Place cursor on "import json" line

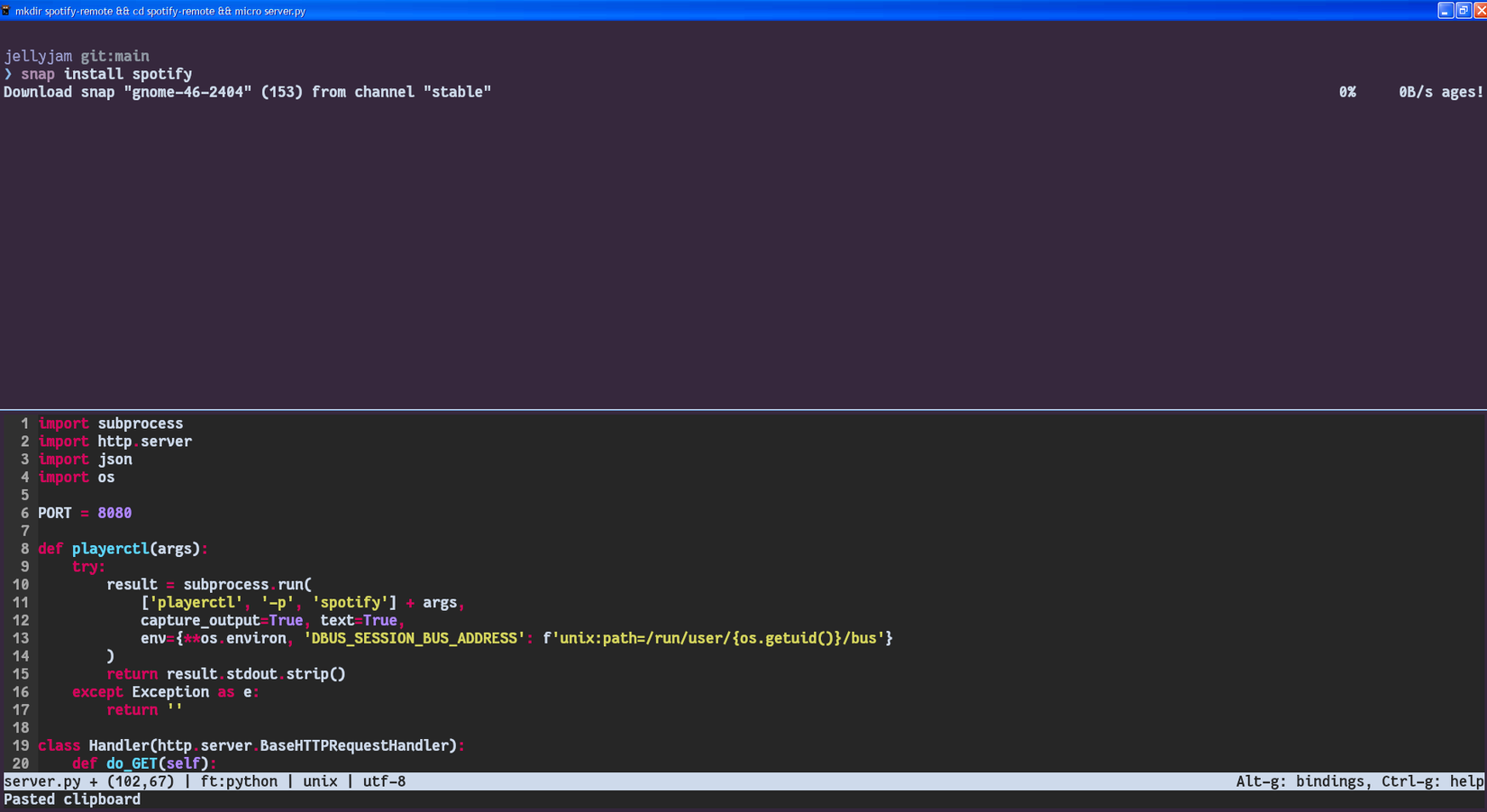pyautogui.click(x=85, y=460)
